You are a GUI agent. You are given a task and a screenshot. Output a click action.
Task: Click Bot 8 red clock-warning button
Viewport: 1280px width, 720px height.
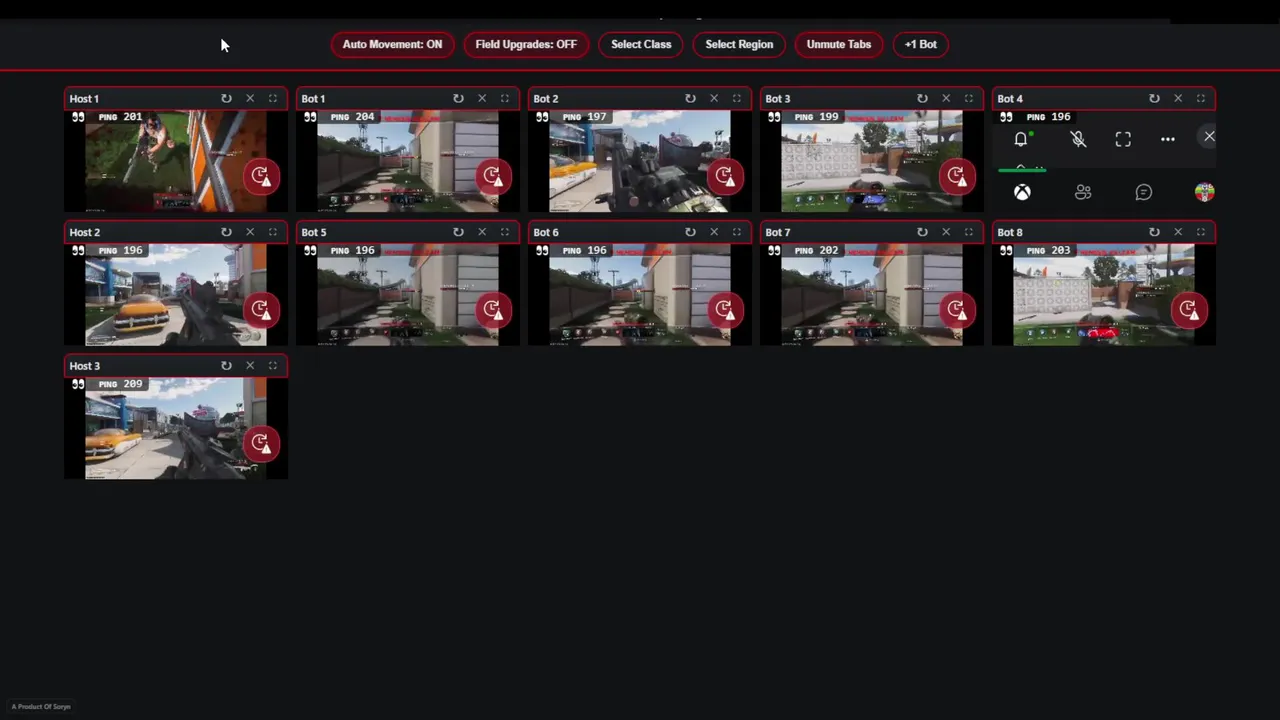[x=1189, y=310]
